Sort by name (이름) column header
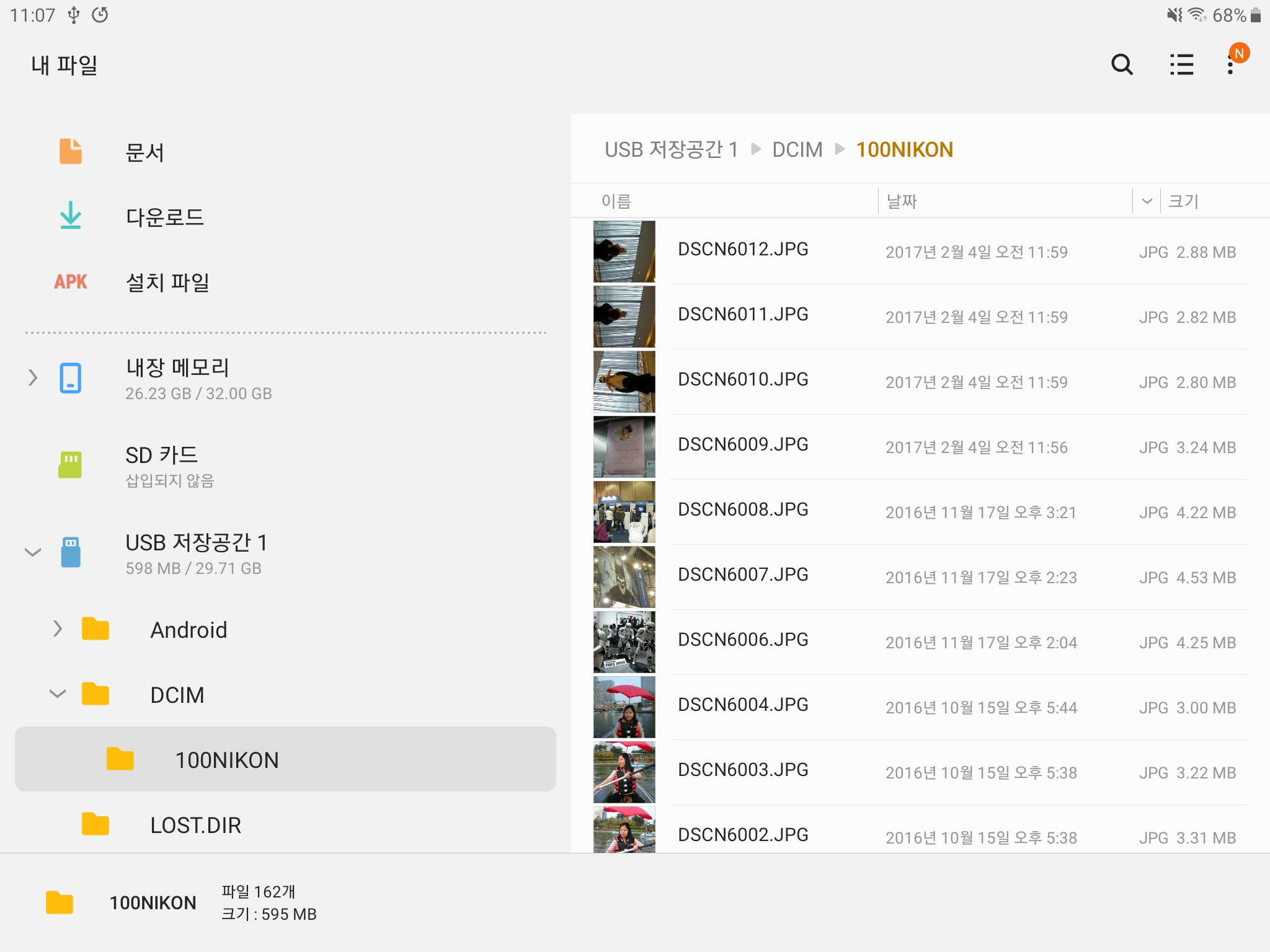The height and width of the screenshot is (952, 1270). pyautogui.click(x=616, y=201)
